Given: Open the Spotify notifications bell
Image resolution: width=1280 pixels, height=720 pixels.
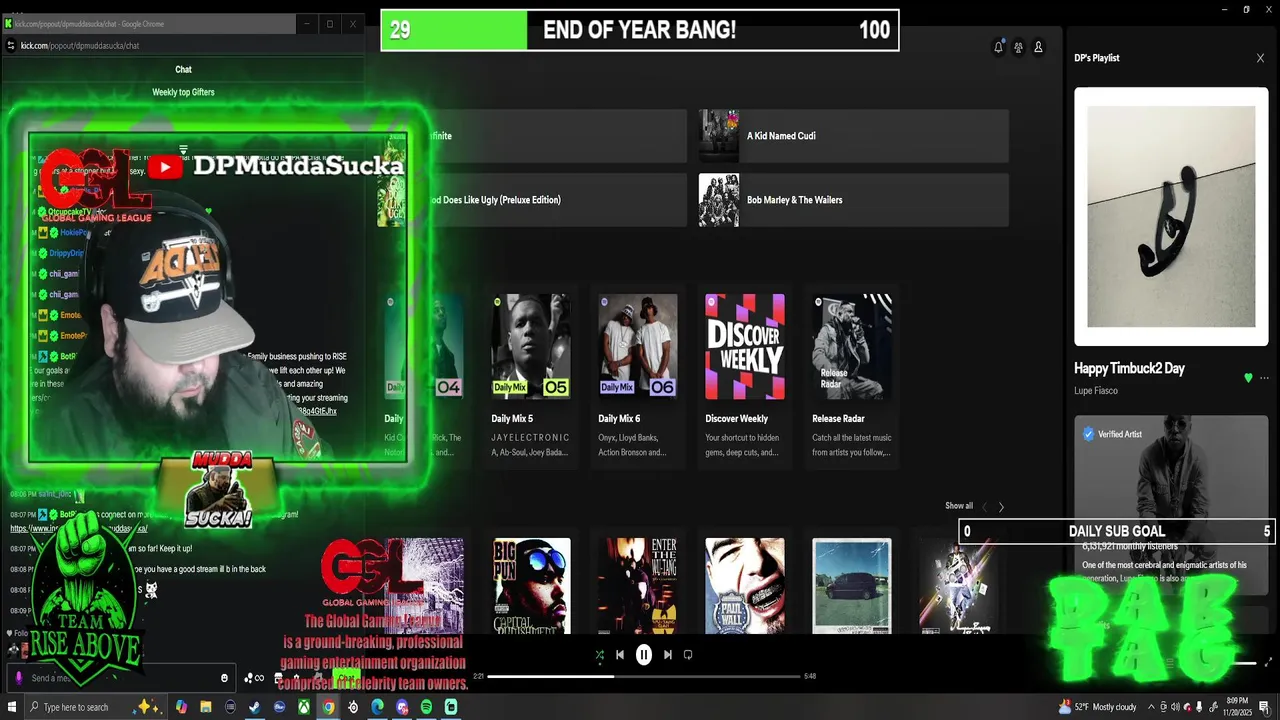Looking at the screenshot, I should point(998,47).
